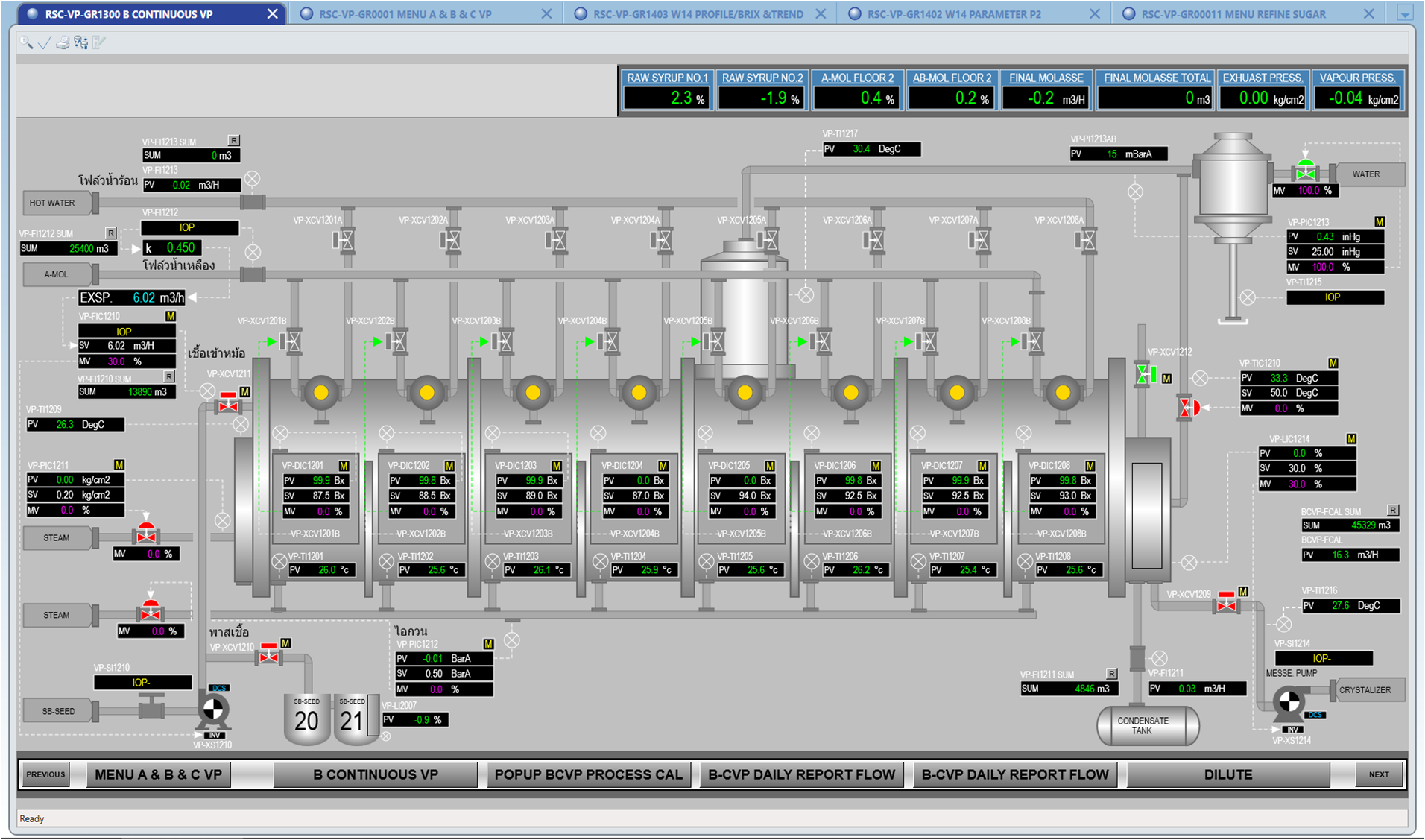This screenshot has width=1425, height=840.
Task: Open the tab list dropdown arrow
Action: [x=1404, y=13]
